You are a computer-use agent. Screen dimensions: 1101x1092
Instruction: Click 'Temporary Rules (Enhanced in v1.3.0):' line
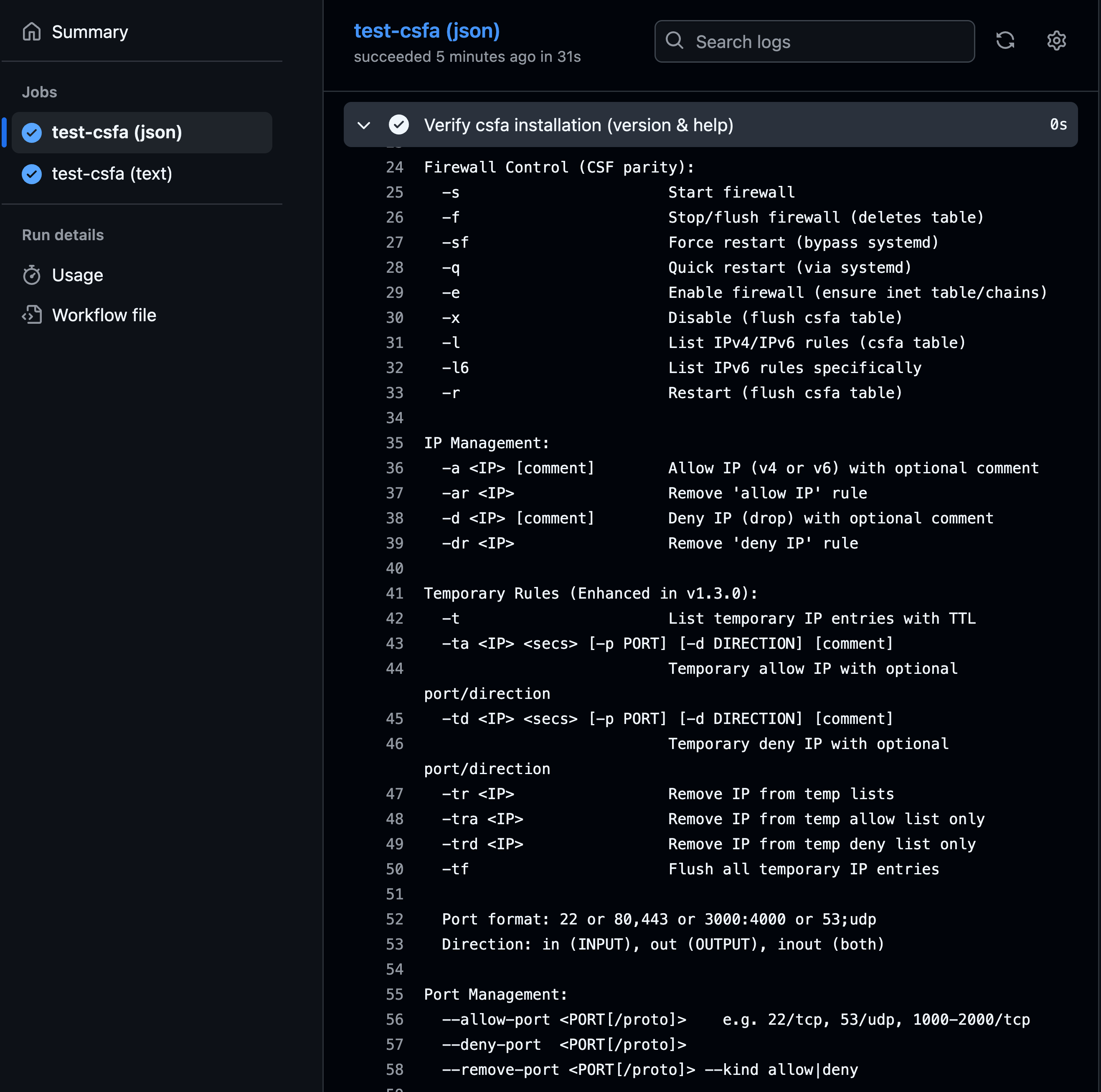coord(591,593)
